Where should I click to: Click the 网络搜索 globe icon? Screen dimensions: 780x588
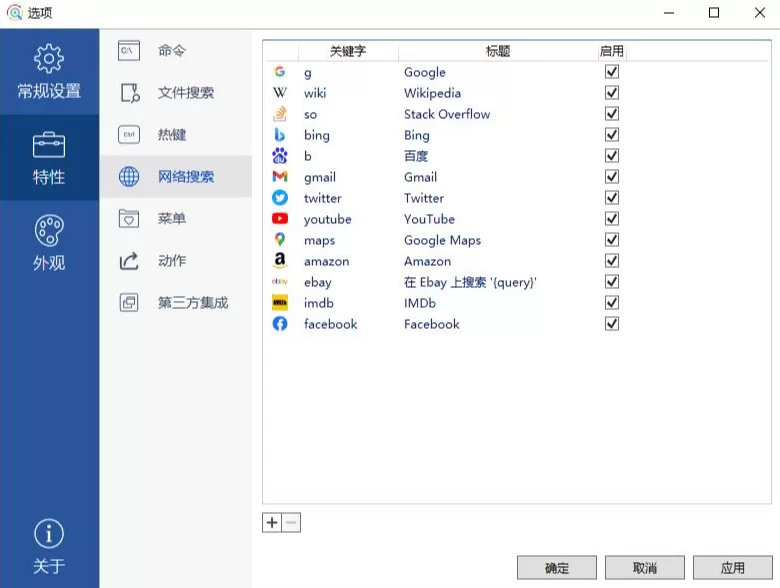tap(129, 177)
